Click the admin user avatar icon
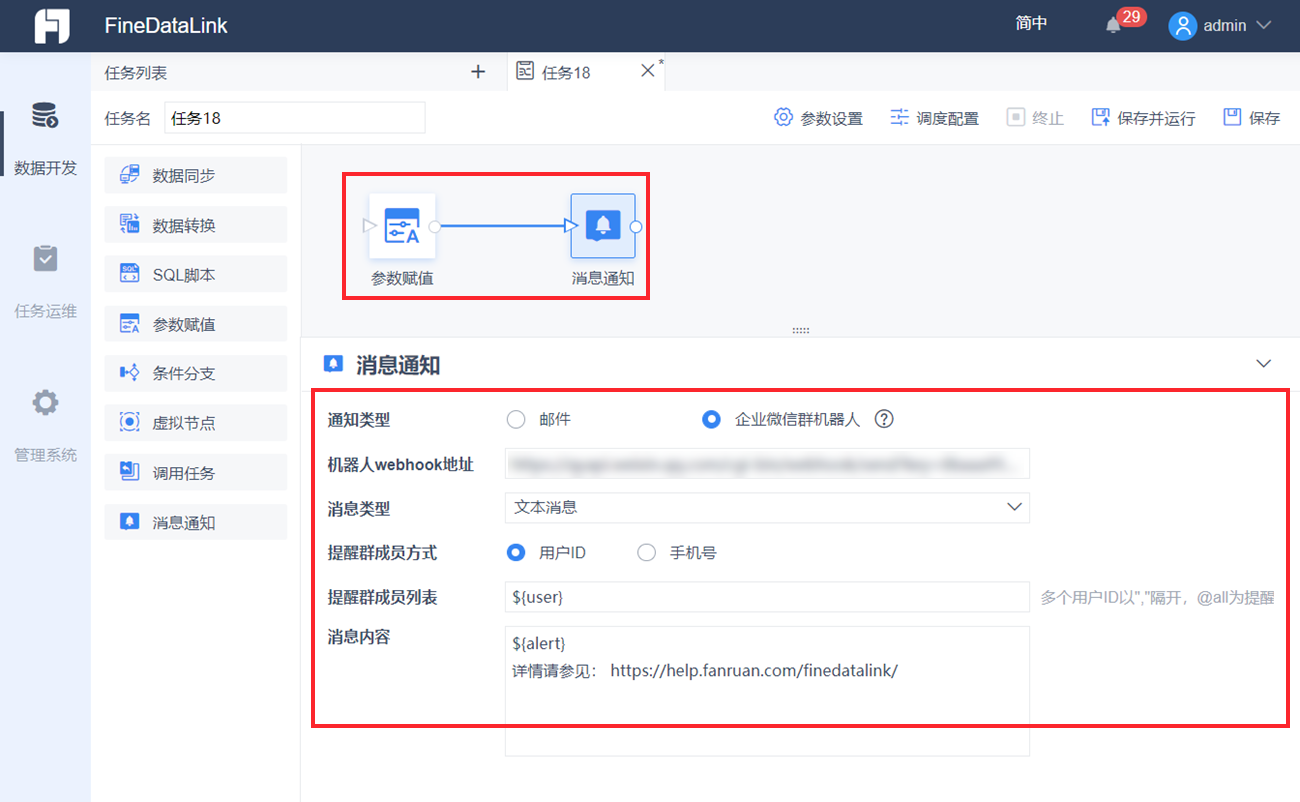1300x802 pixels. (1183, 26)
